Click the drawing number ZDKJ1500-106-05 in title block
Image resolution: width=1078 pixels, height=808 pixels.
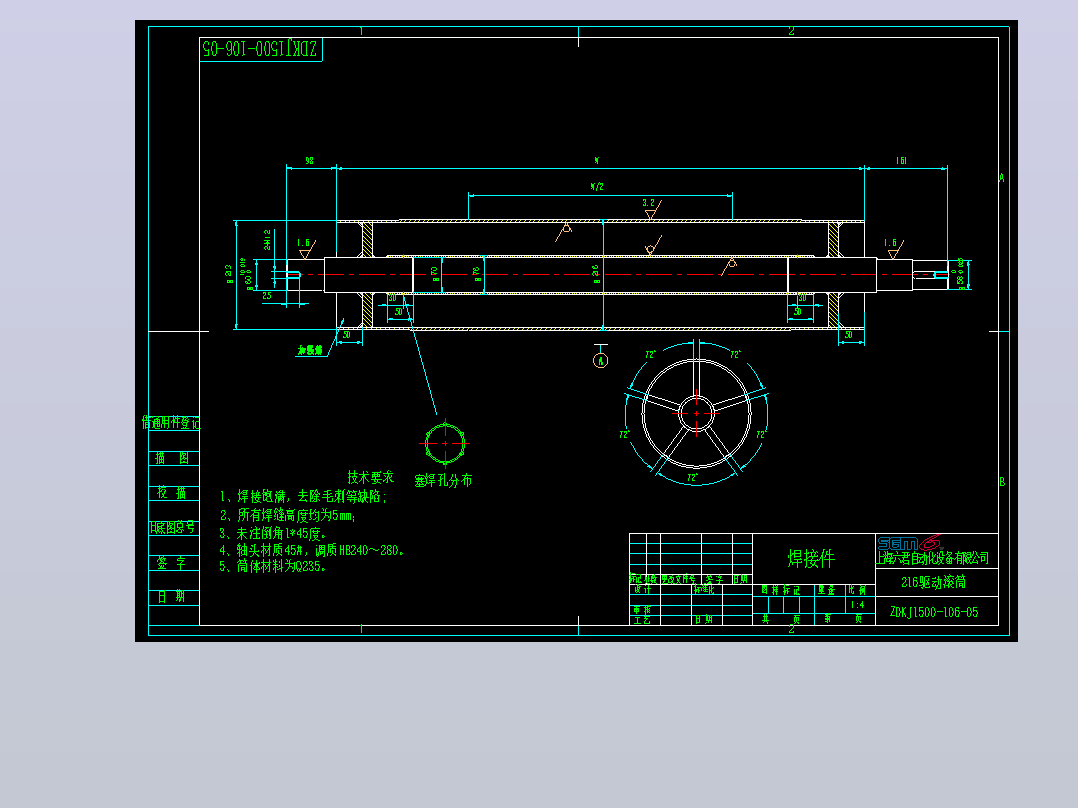point(934,612)
